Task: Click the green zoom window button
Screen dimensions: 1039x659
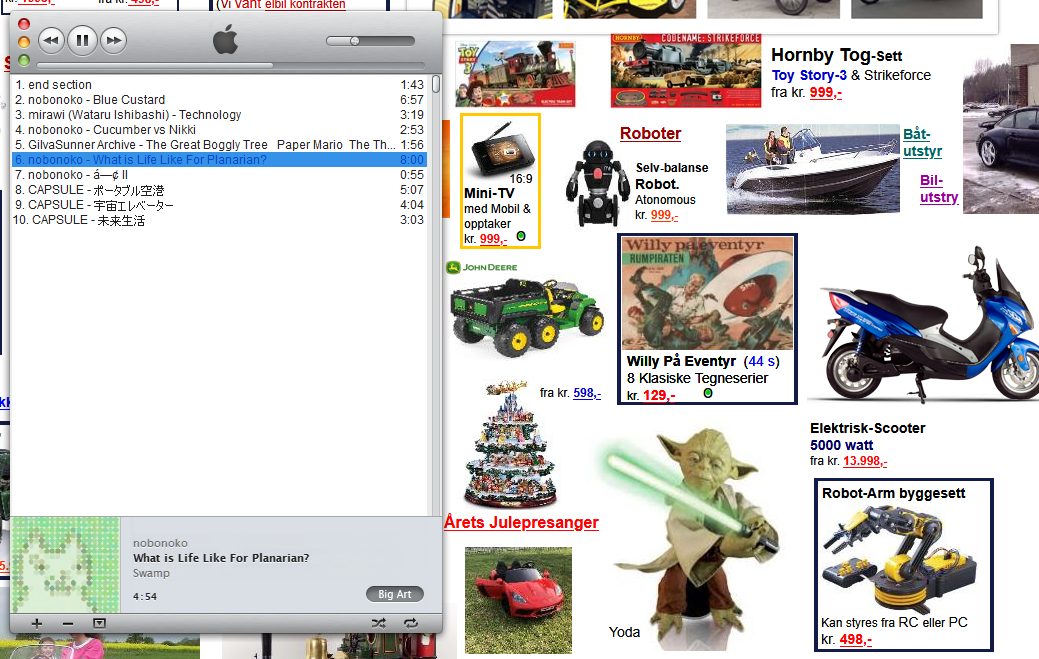Action: point(24,60)
